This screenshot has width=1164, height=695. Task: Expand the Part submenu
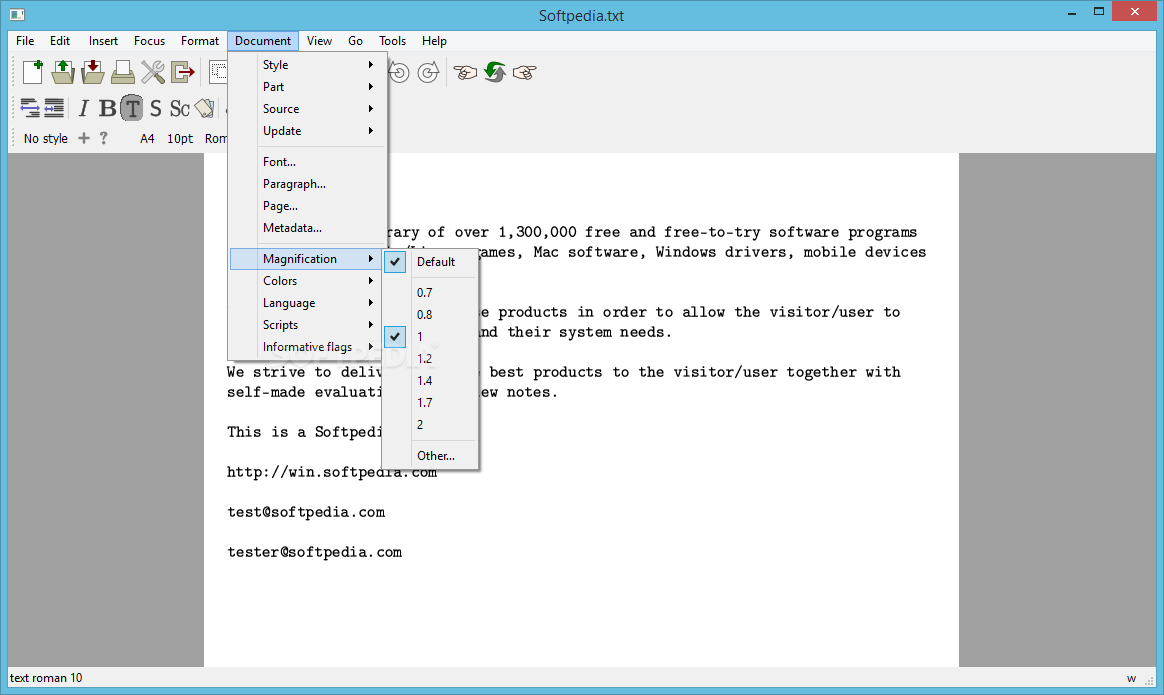(308, 87)
